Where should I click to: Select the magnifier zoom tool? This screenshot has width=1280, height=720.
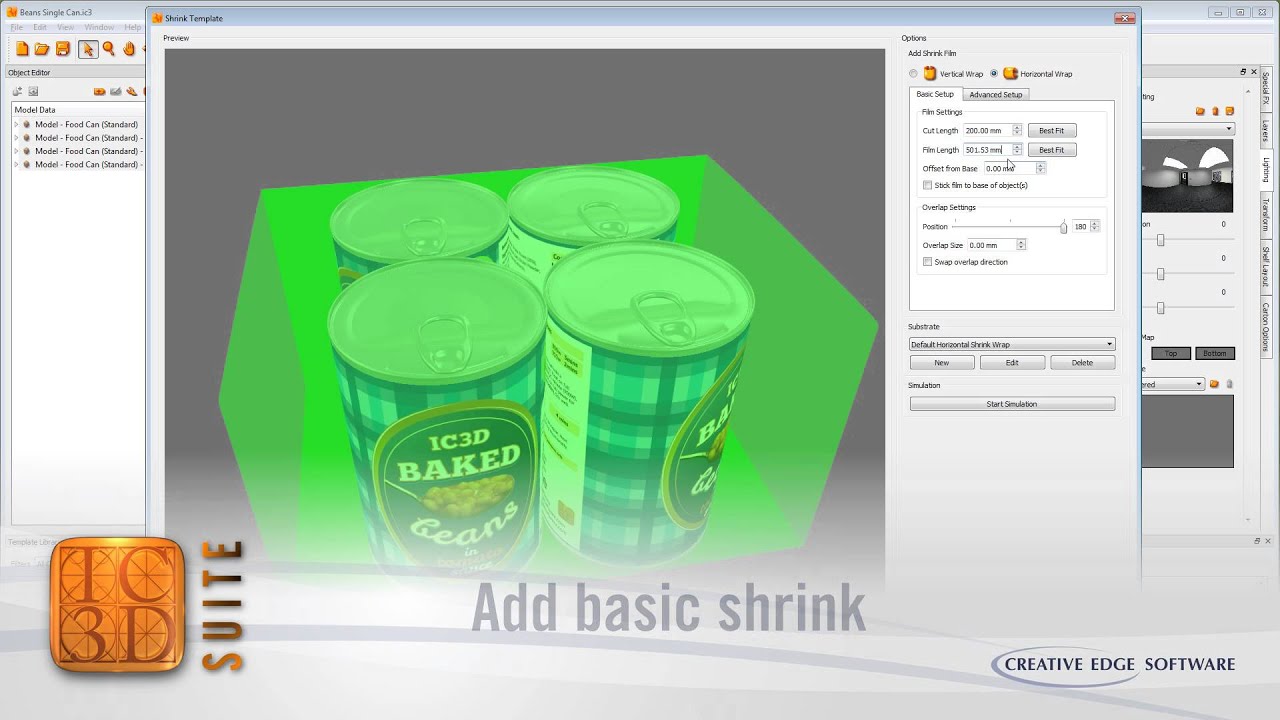(108, 49)
